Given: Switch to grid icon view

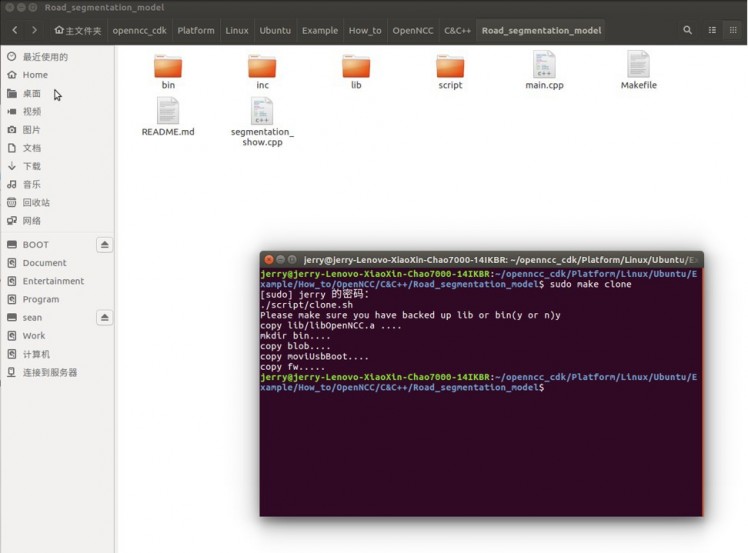Looking at the screenshot, I should coord(733,30).
